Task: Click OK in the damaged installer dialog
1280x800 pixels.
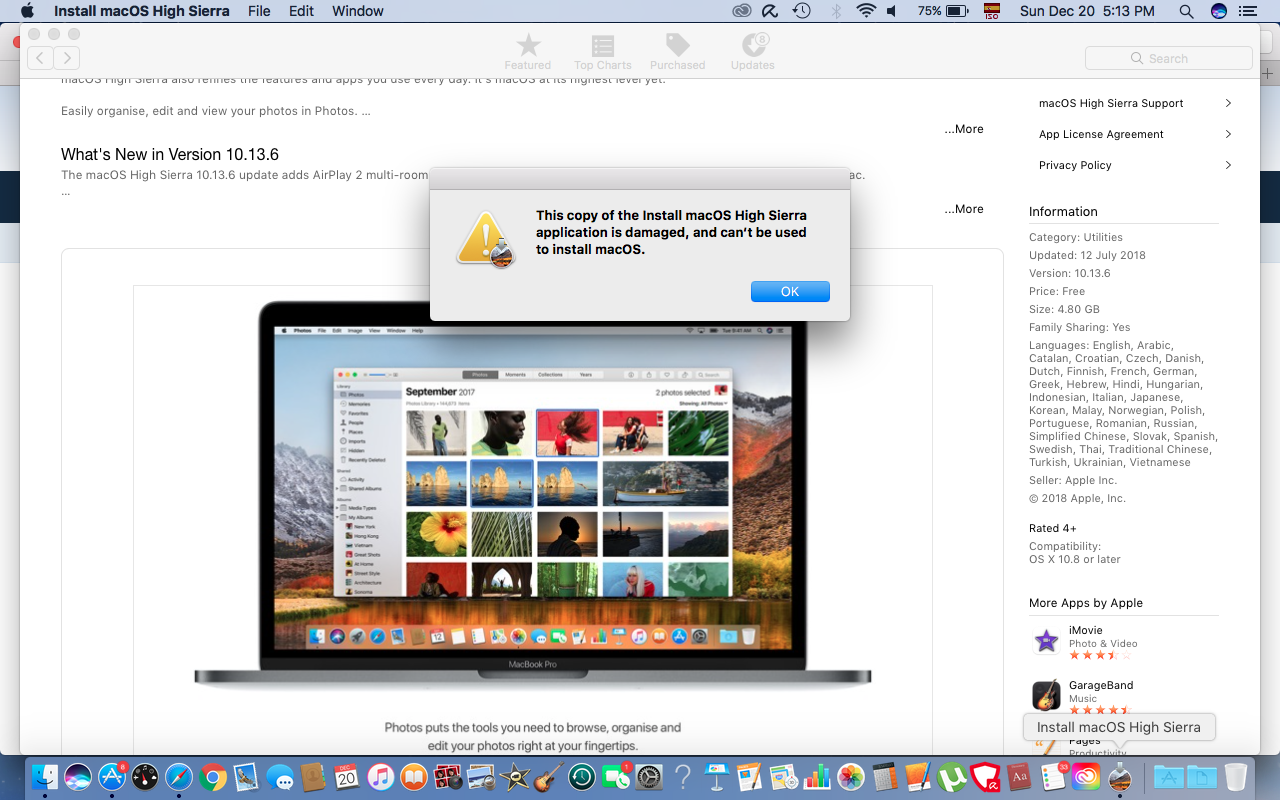Action: [x=790, y=291]
